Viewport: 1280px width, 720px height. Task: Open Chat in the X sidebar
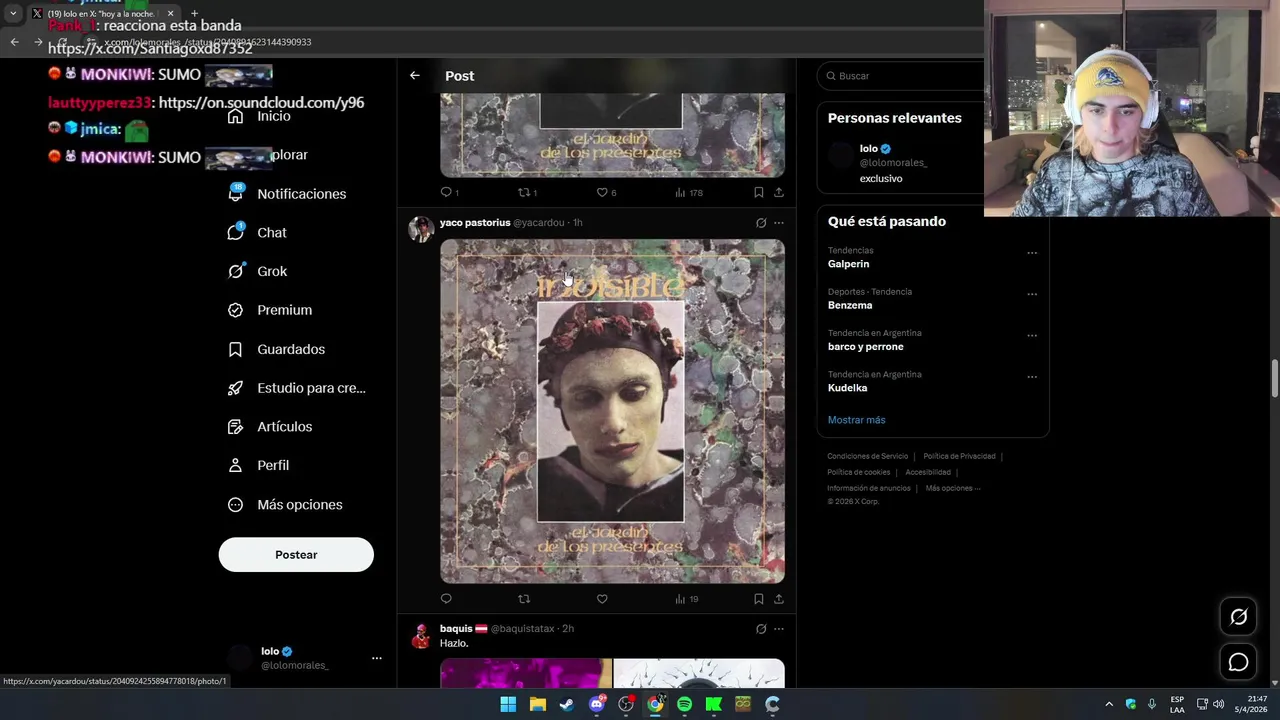pos(258,233)
